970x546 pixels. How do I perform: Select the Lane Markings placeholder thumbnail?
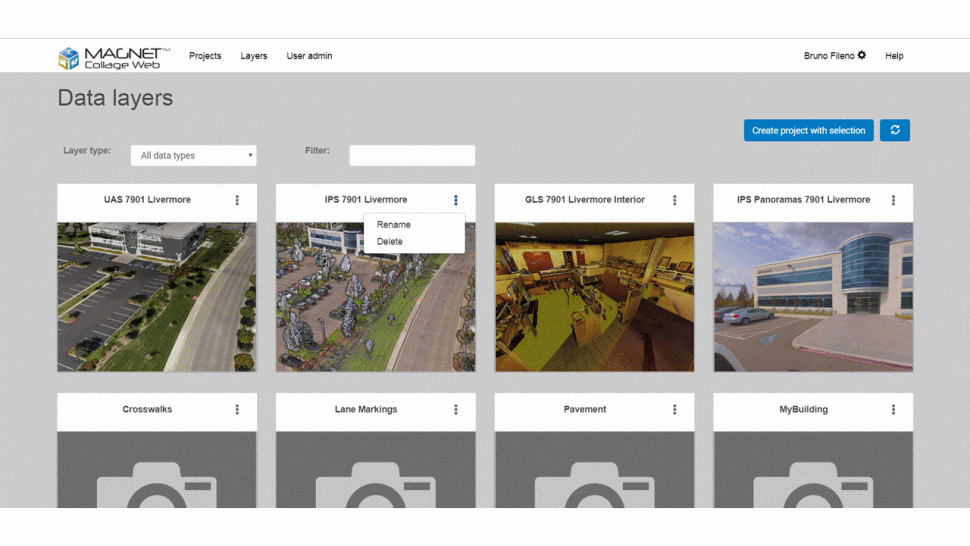point(376,470)
